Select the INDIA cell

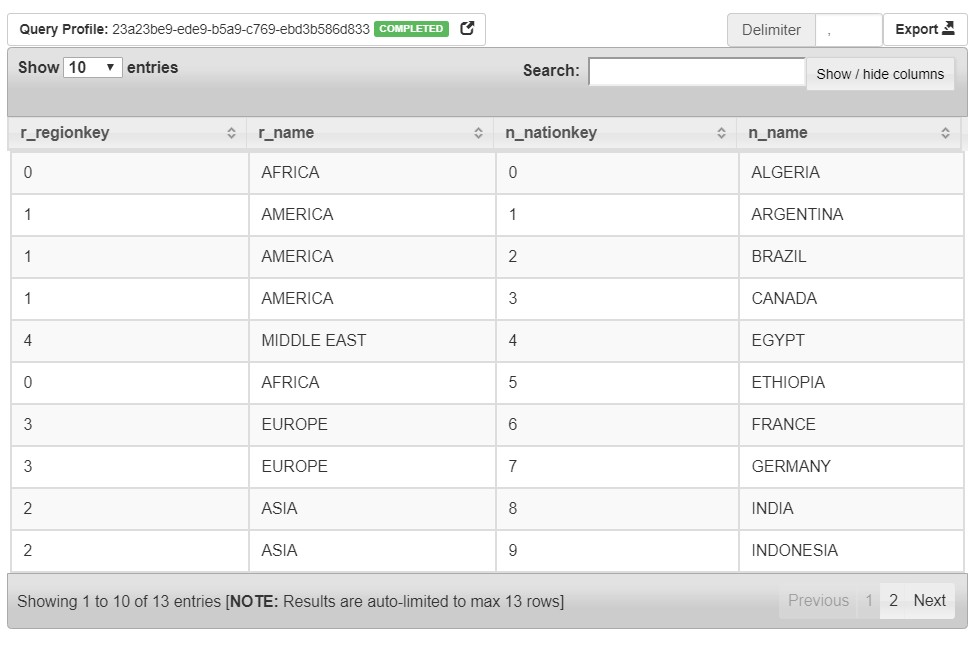[851, 508]
